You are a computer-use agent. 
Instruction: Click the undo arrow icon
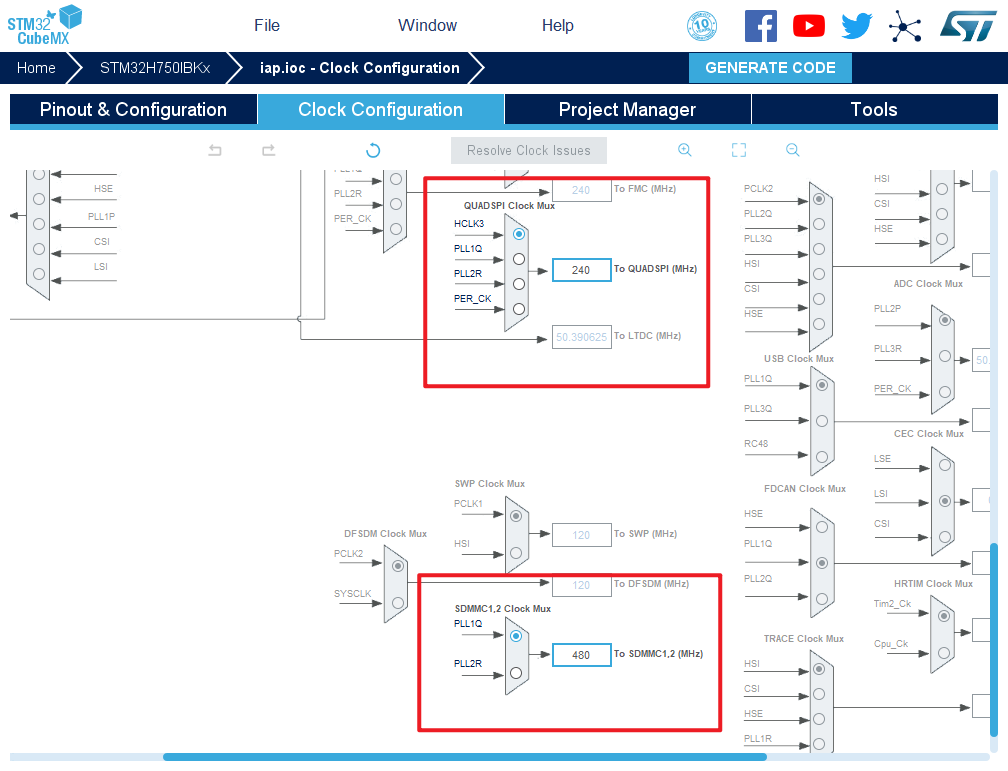[x=215, y=150]
